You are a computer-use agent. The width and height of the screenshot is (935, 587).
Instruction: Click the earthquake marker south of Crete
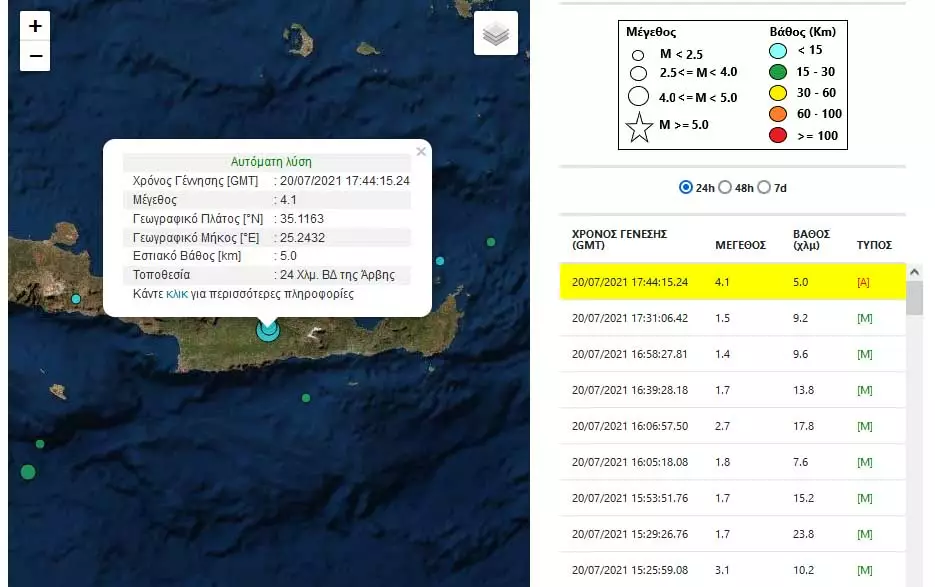[306, 398]
